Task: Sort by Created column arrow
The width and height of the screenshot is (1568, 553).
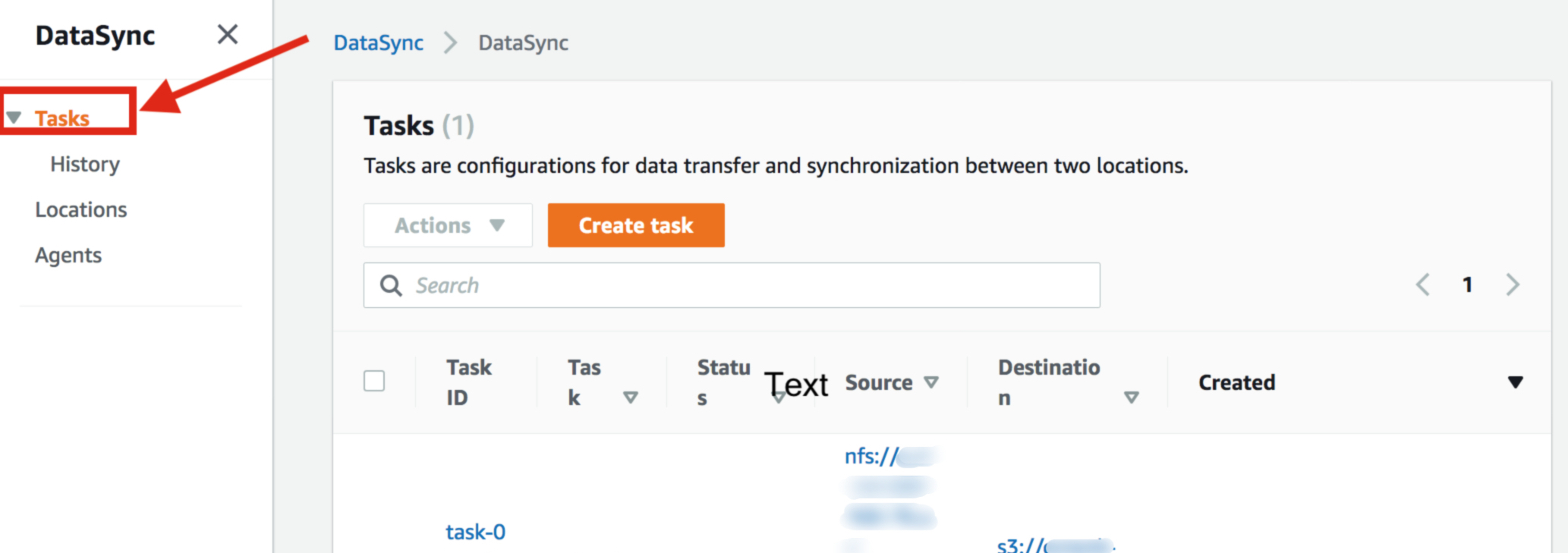Action: tap(1516, 382)
